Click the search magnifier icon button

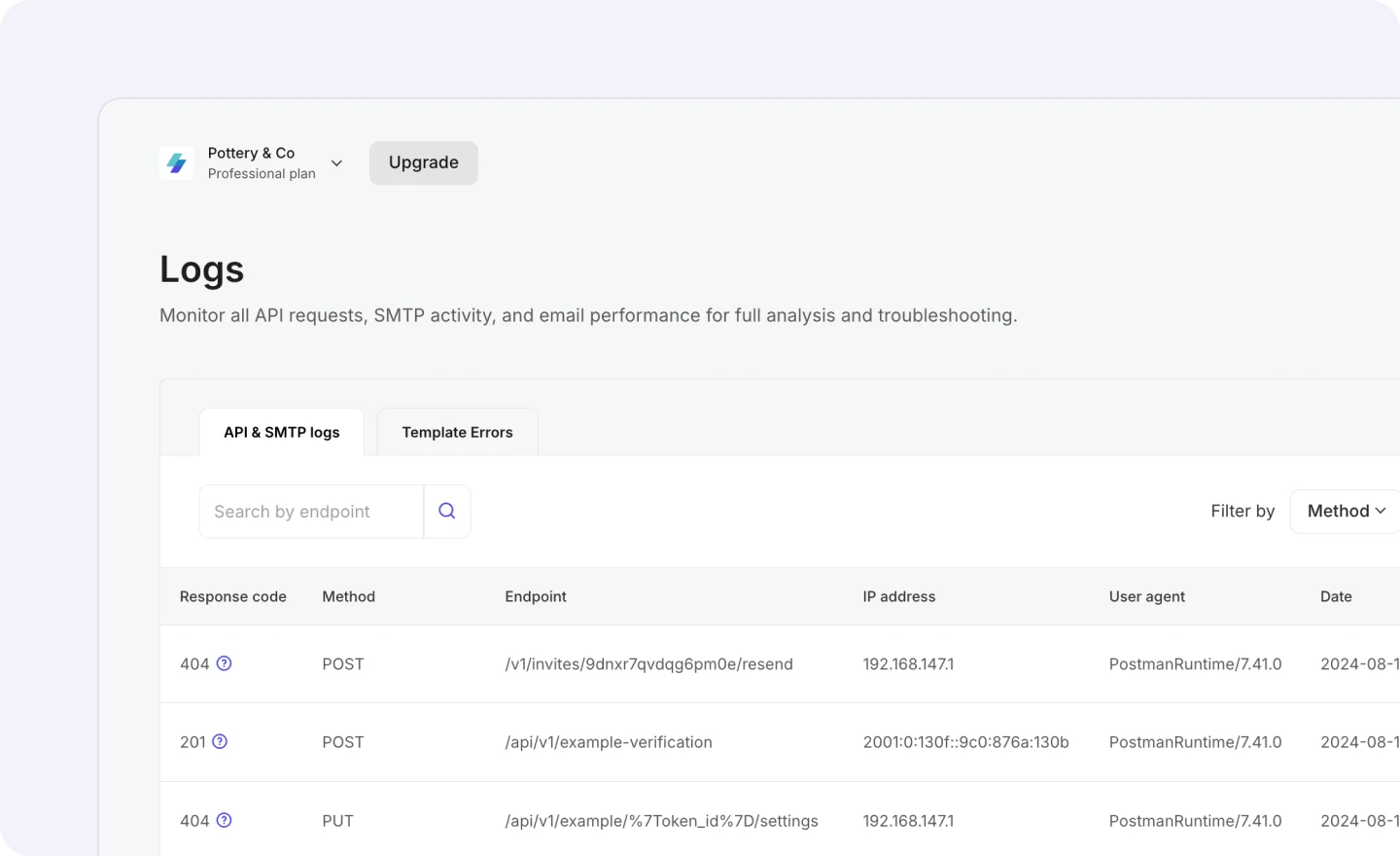[x=447, y=512]
